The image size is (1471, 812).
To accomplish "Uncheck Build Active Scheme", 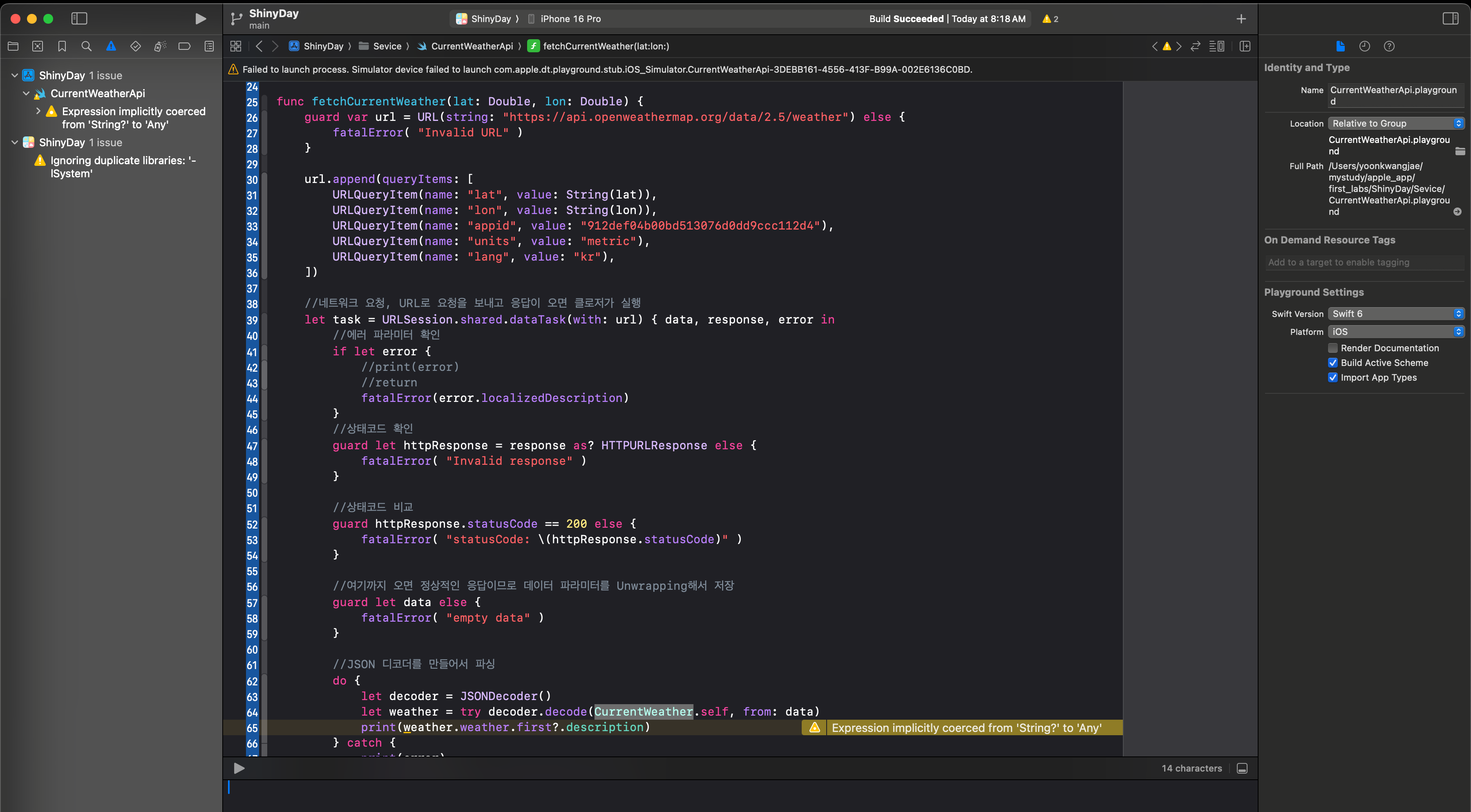I will pos(1333,363).
